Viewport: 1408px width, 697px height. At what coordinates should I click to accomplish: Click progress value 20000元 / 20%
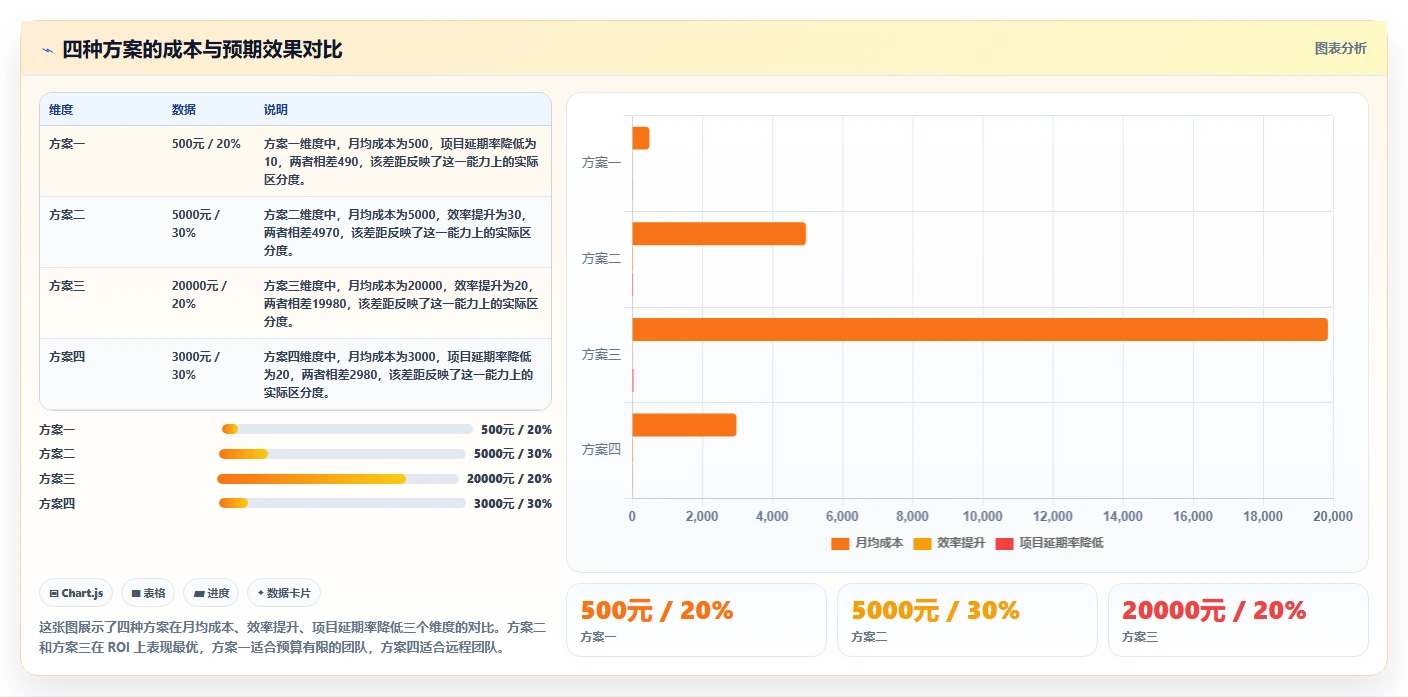tap(509, 479)
